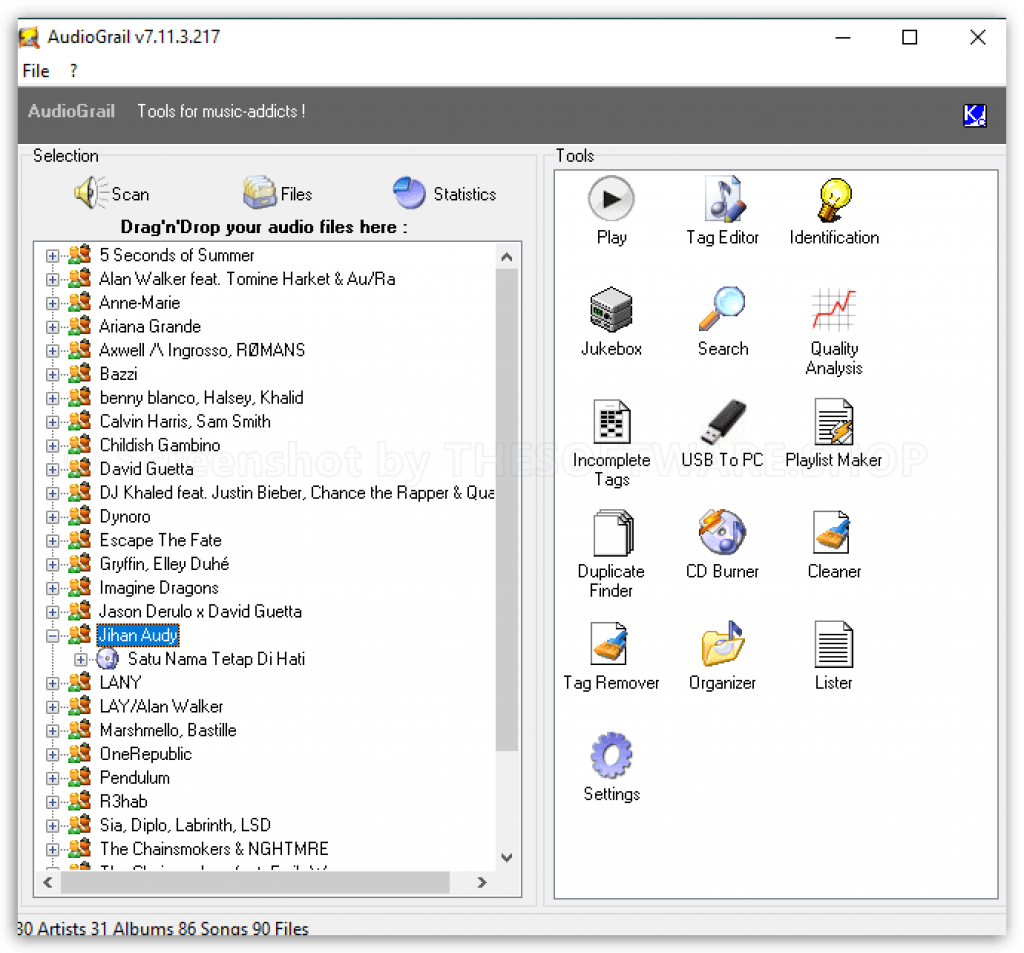Click the Files button
Image resolution: width=1024 pixels, height=953 pixels.
tap(278, 193)
